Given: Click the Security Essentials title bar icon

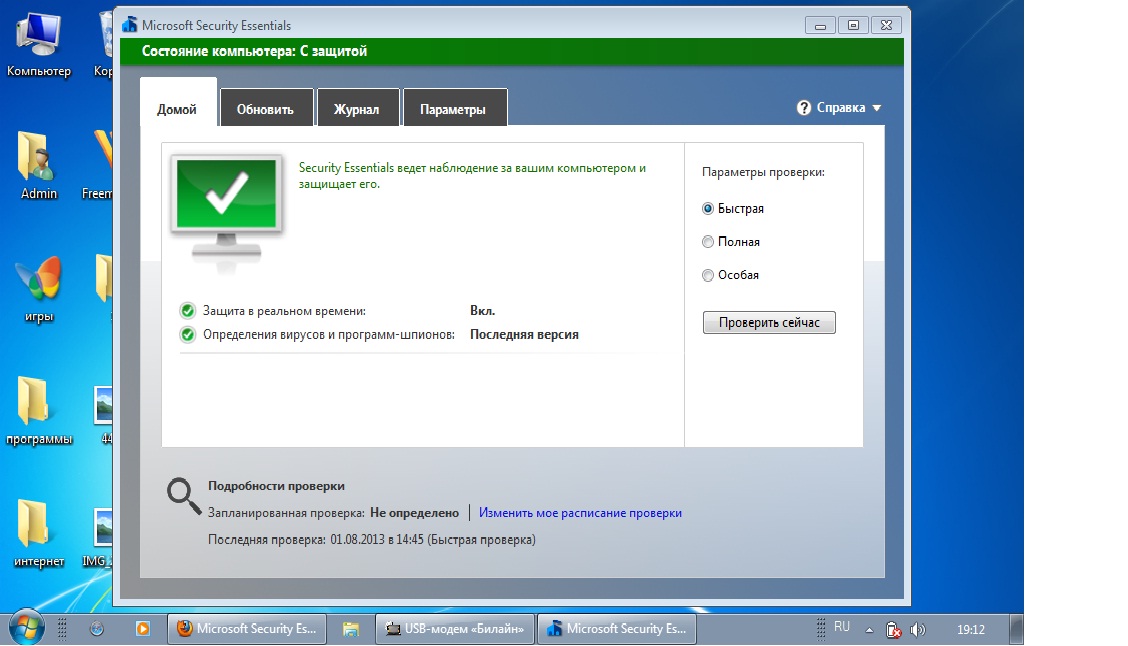Looking at the screenshot, I should tap(129, 25).
